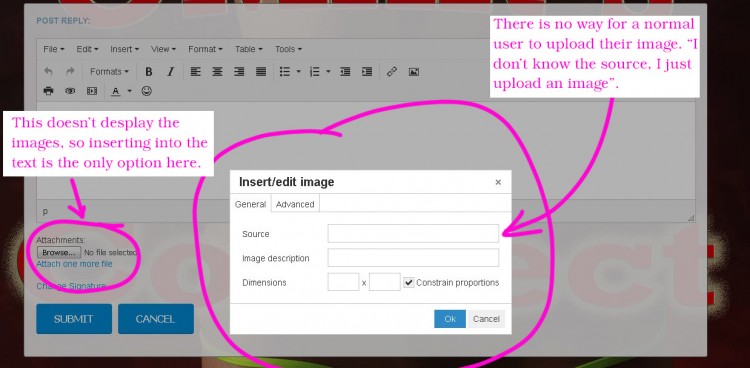750x368 pixels.
Task: Click the editor resize handle corner
Action: [690, 218]
